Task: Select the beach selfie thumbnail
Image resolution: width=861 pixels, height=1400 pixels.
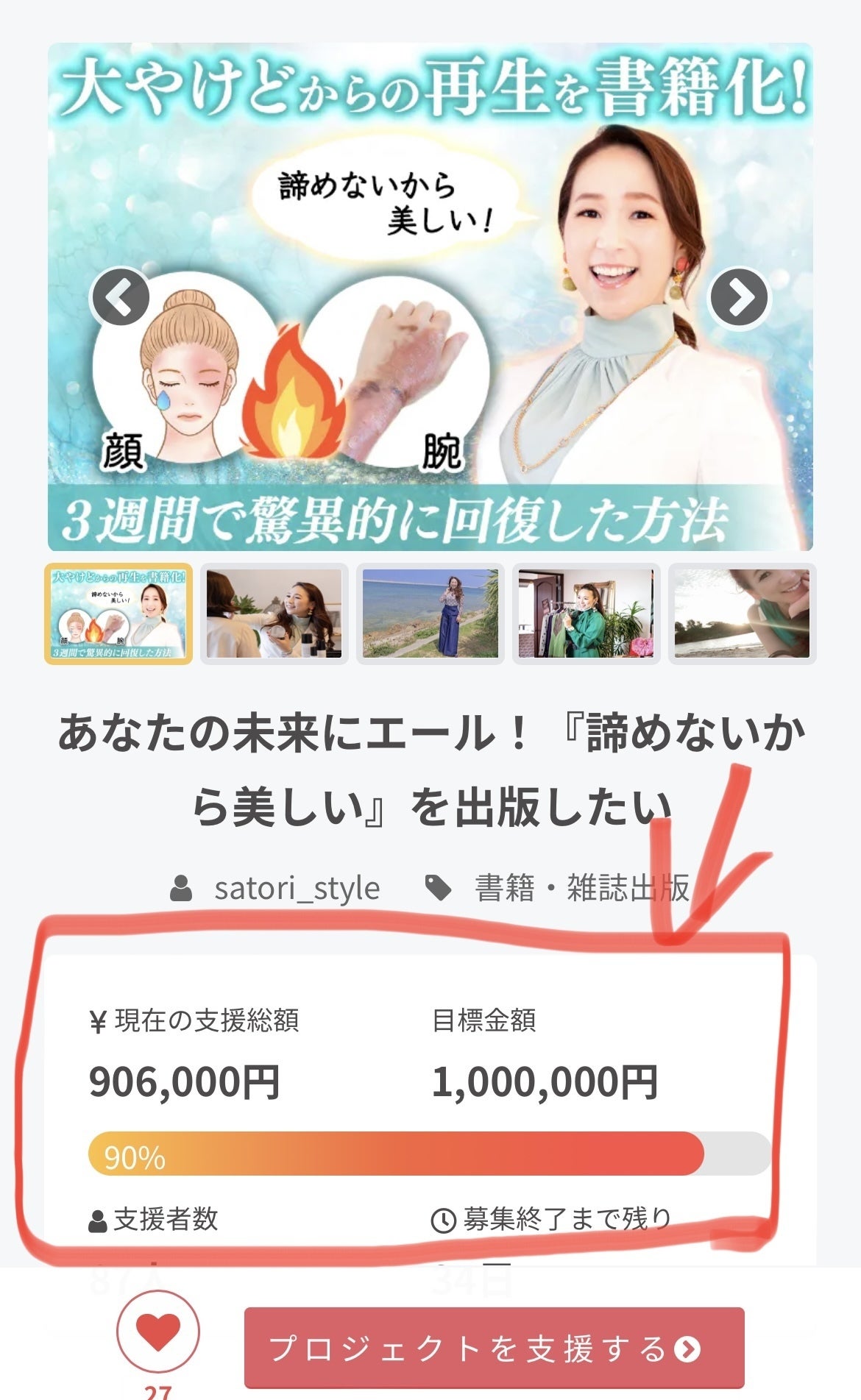Action: tap(743, 614)
